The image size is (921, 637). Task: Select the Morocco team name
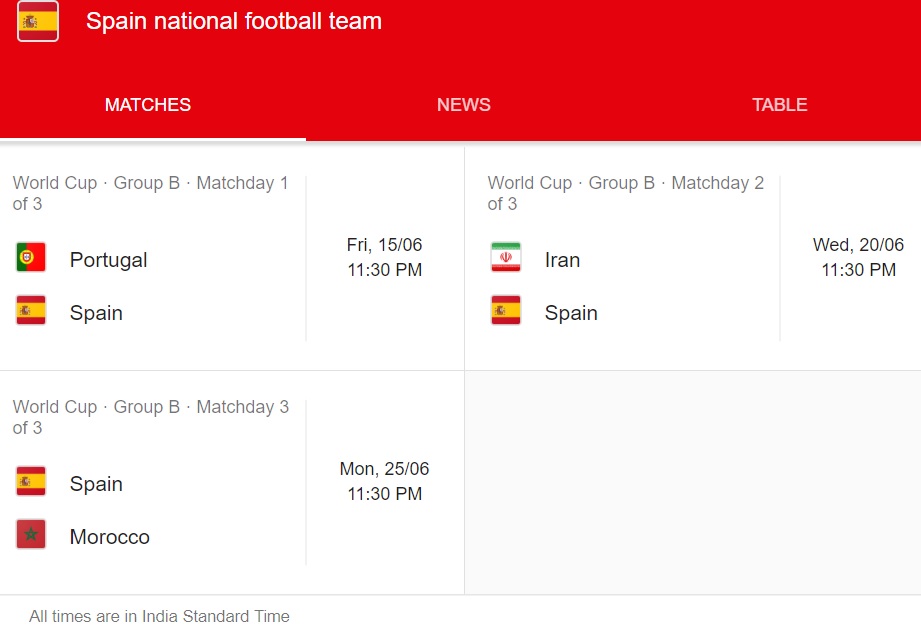coord(109,537)
